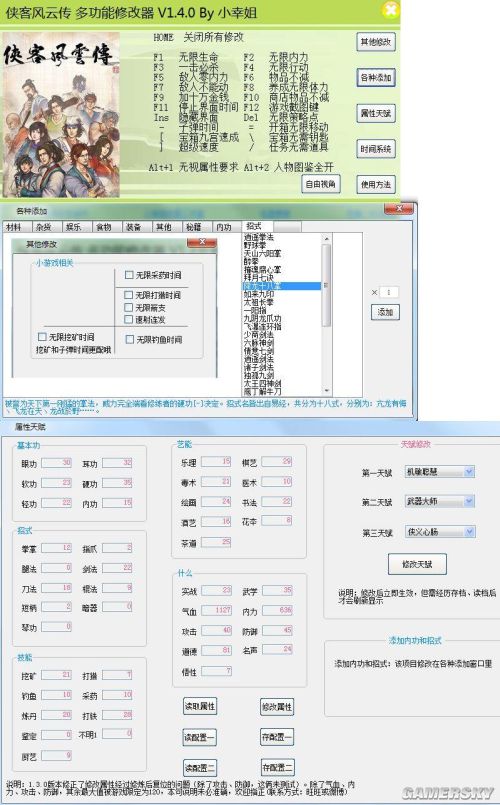Click the 使用方法 button

tap(376, 184)
